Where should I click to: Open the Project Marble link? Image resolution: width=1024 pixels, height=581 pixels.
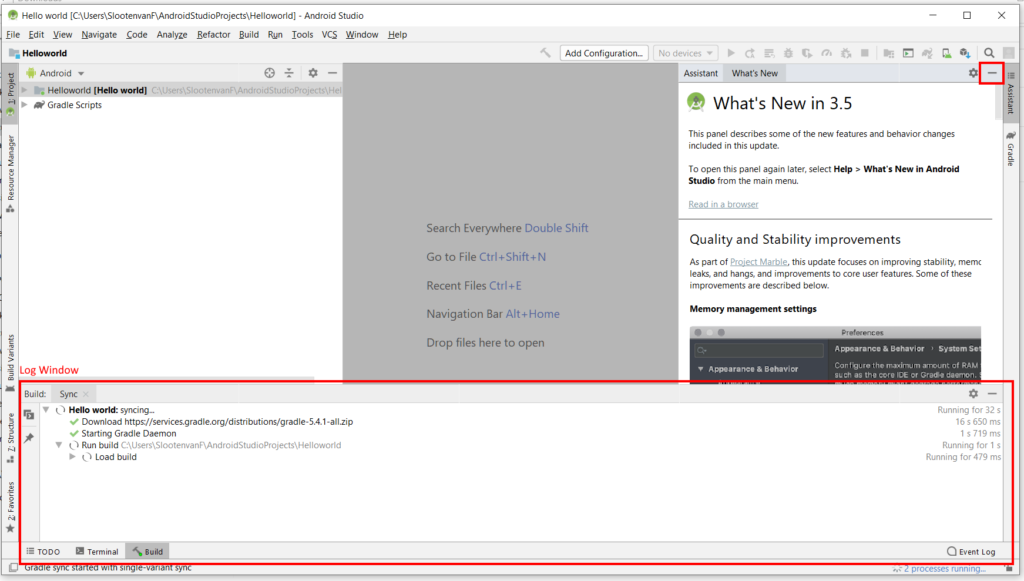click(758, 262)
